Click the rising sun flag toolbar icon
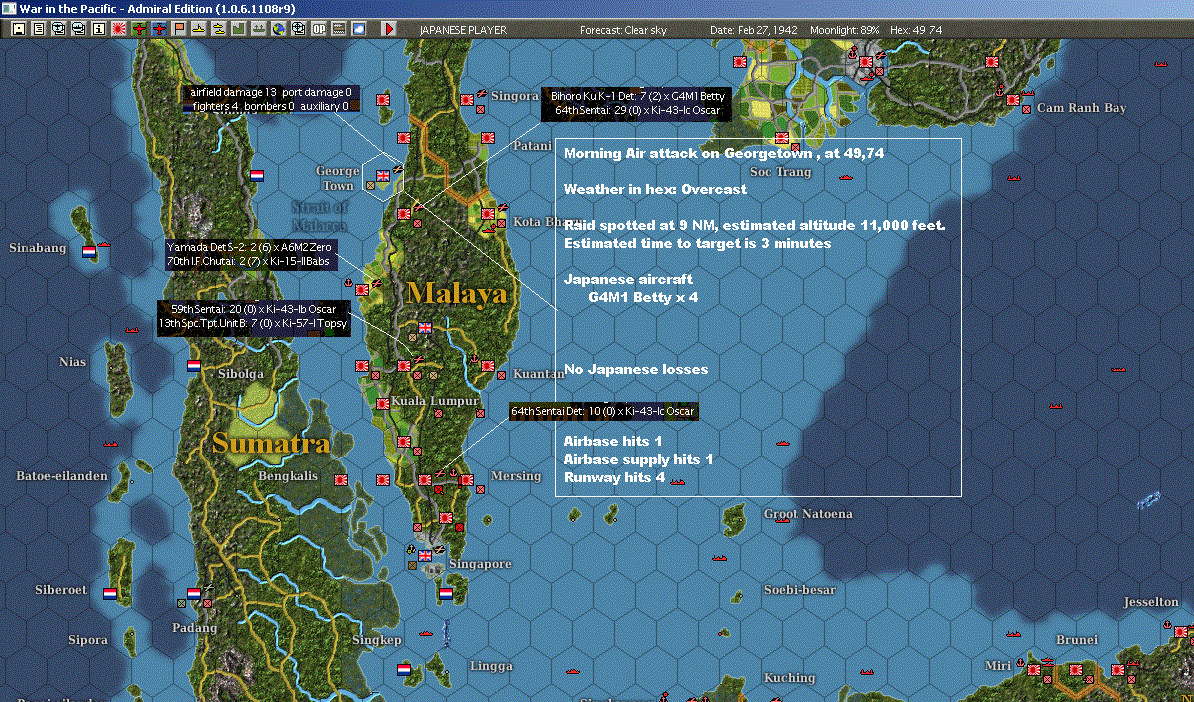The width and height of the screenshot is (1194, 702). click(x=119, y=29)
